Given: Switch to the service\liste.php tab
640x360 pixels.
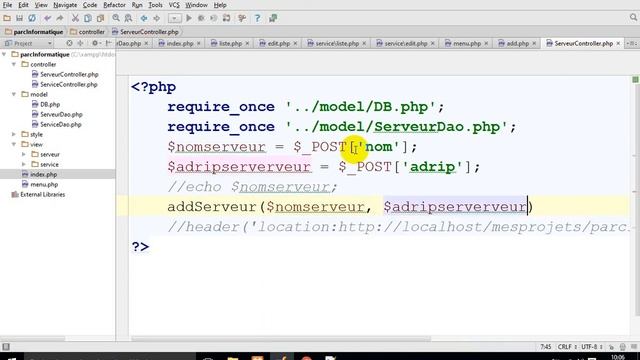Looking at the screenshot, I should [337, 43].
